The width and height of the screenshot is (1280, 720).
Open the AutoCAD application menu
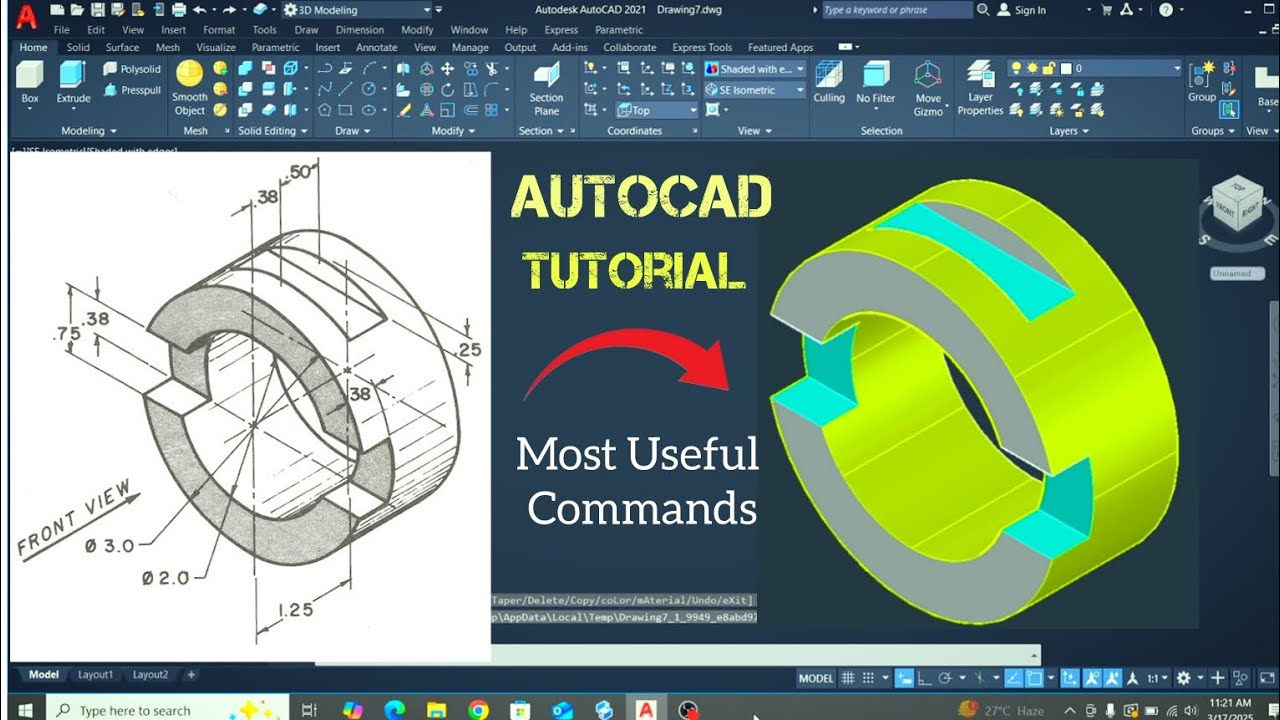coord(26,17)
